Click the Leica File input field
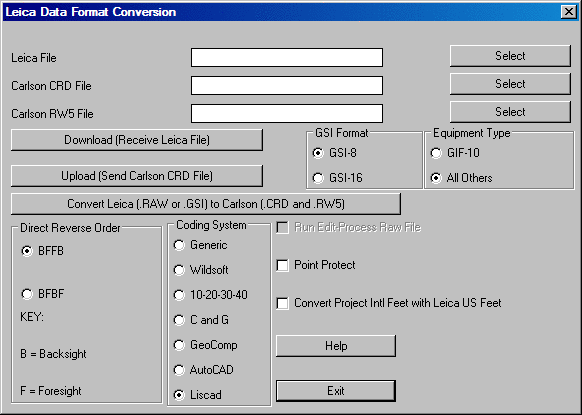Viewport: 582px width, 415px height. (287, 58)
